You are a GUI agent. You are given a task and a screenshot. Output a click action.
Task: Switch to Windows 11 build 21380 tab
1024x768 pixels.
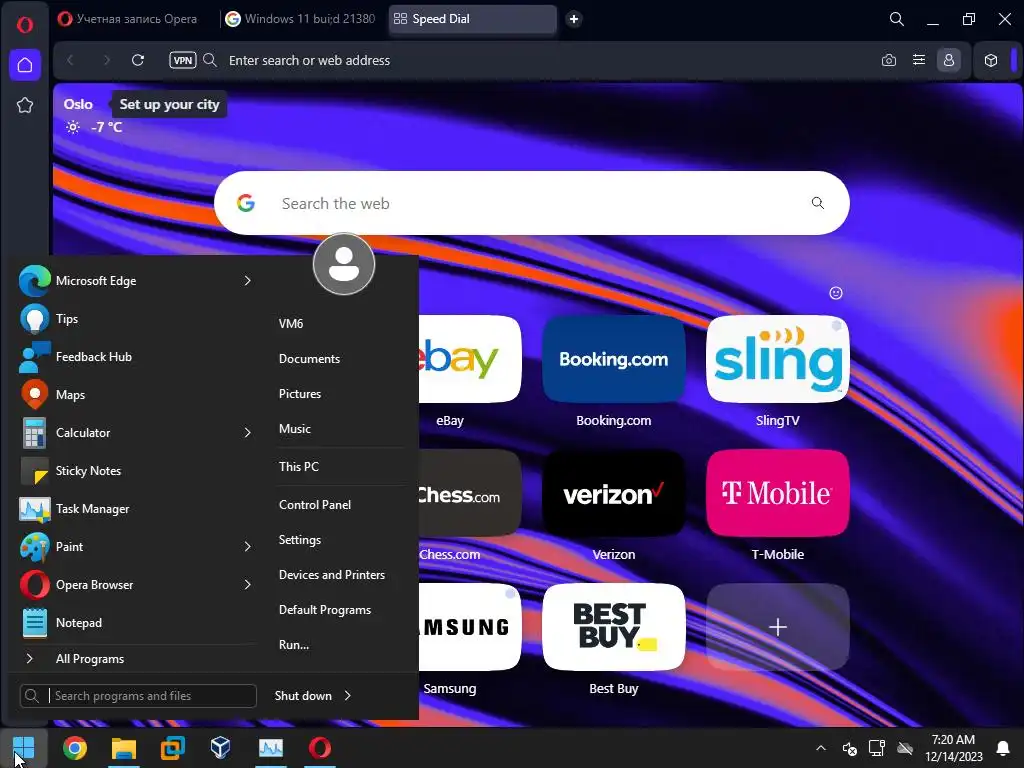click(x=300, y=19)
